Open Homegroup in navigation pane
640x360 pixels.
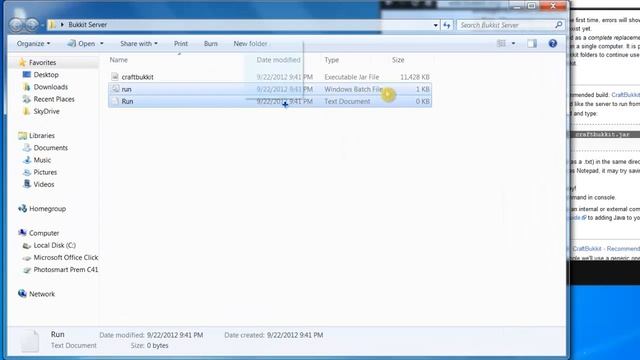click(x=47, y=209)
